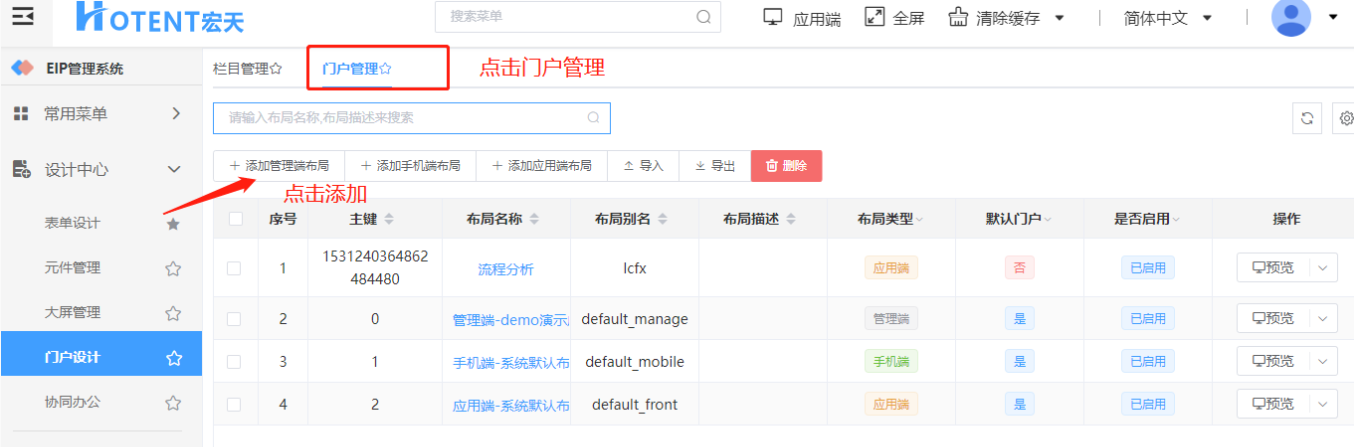Screen dimensions: 1354x447
Task: Open more actions arrow for default_front row
Action: tap(1324, 404)
